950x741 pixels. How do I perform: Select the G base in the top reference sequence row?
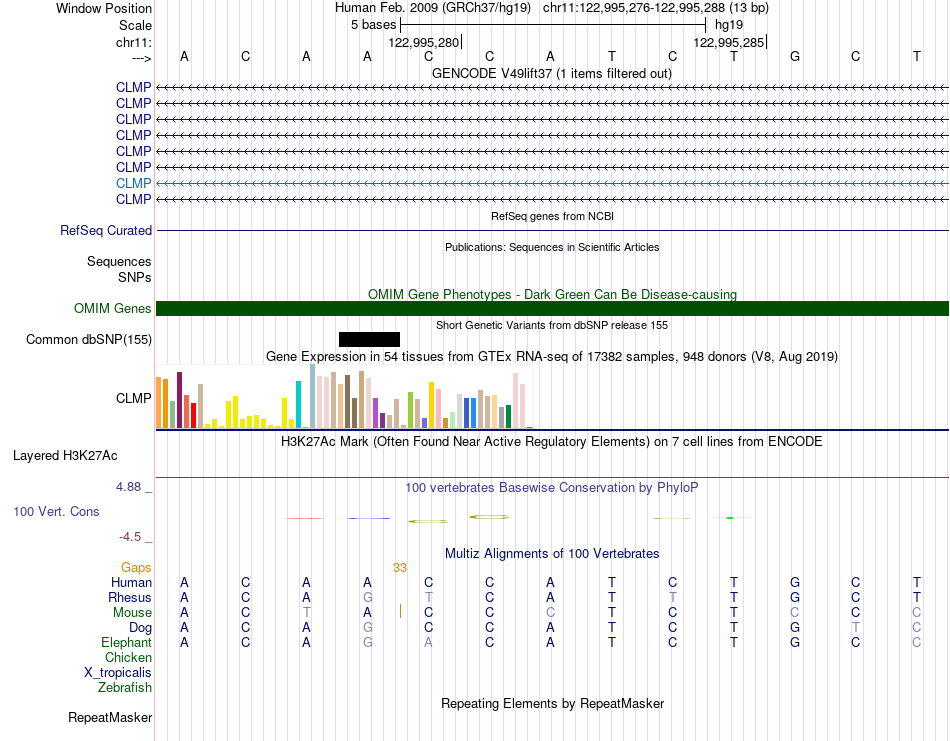pos(795,56)
